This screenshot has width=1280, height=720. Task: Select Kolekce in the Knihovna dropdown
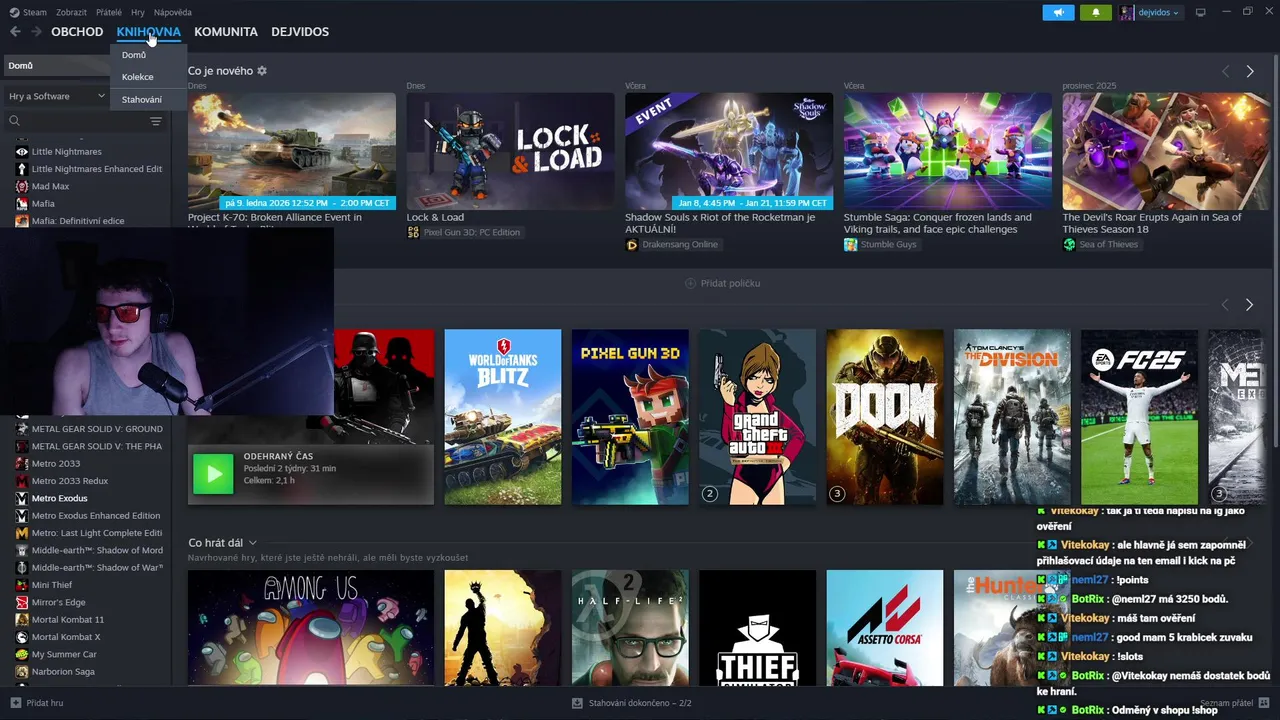click(138, 77)
